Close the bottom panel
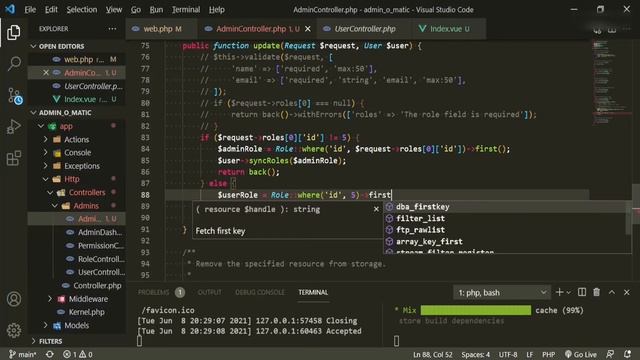This screenshot has height=360, width=640. (x=627, y=292)
